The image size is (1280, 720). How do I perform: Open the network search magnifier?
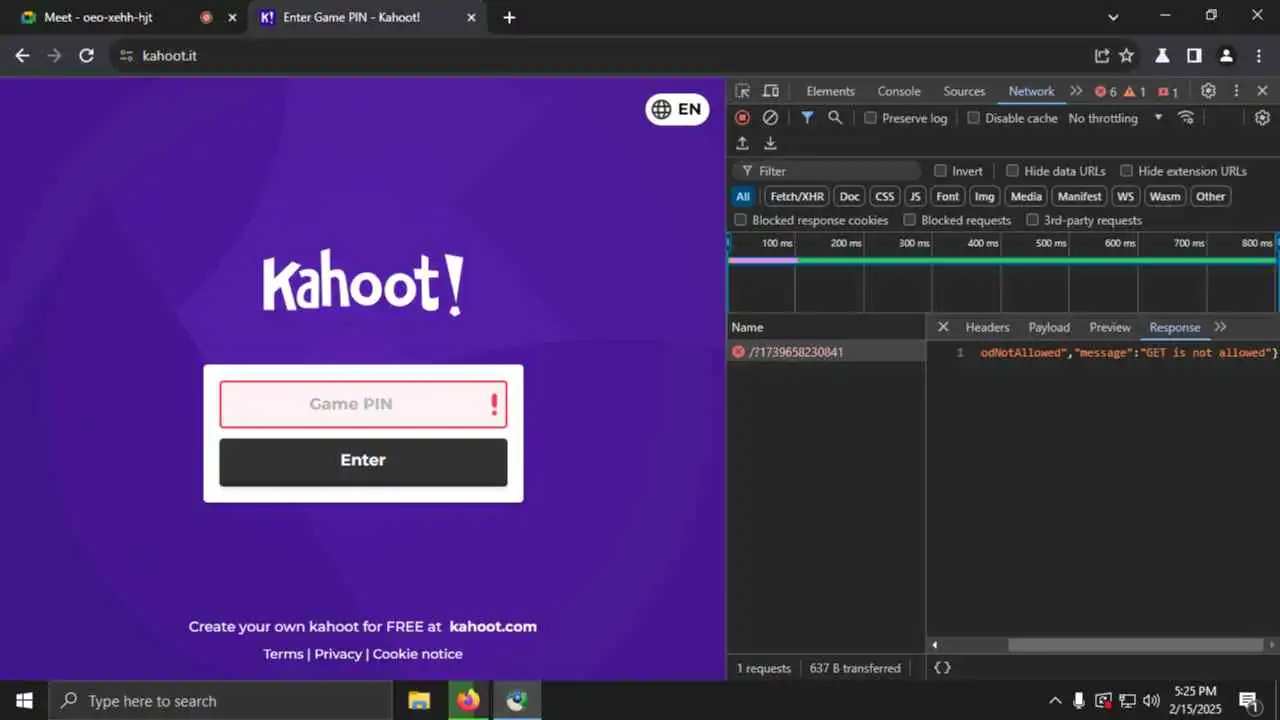click(835, 117)
